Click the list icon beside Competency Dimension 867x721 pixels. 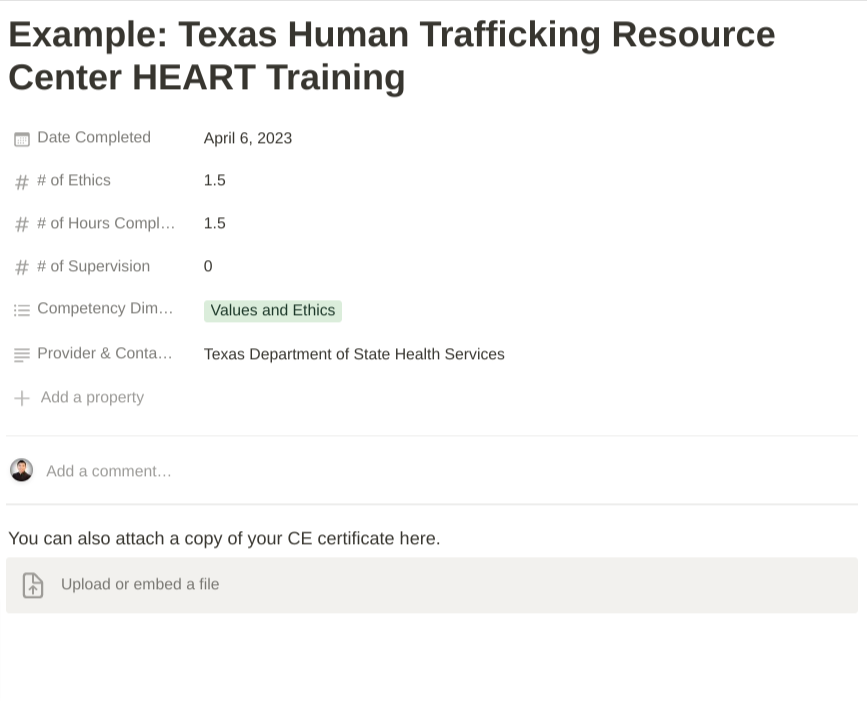(22, 311)
